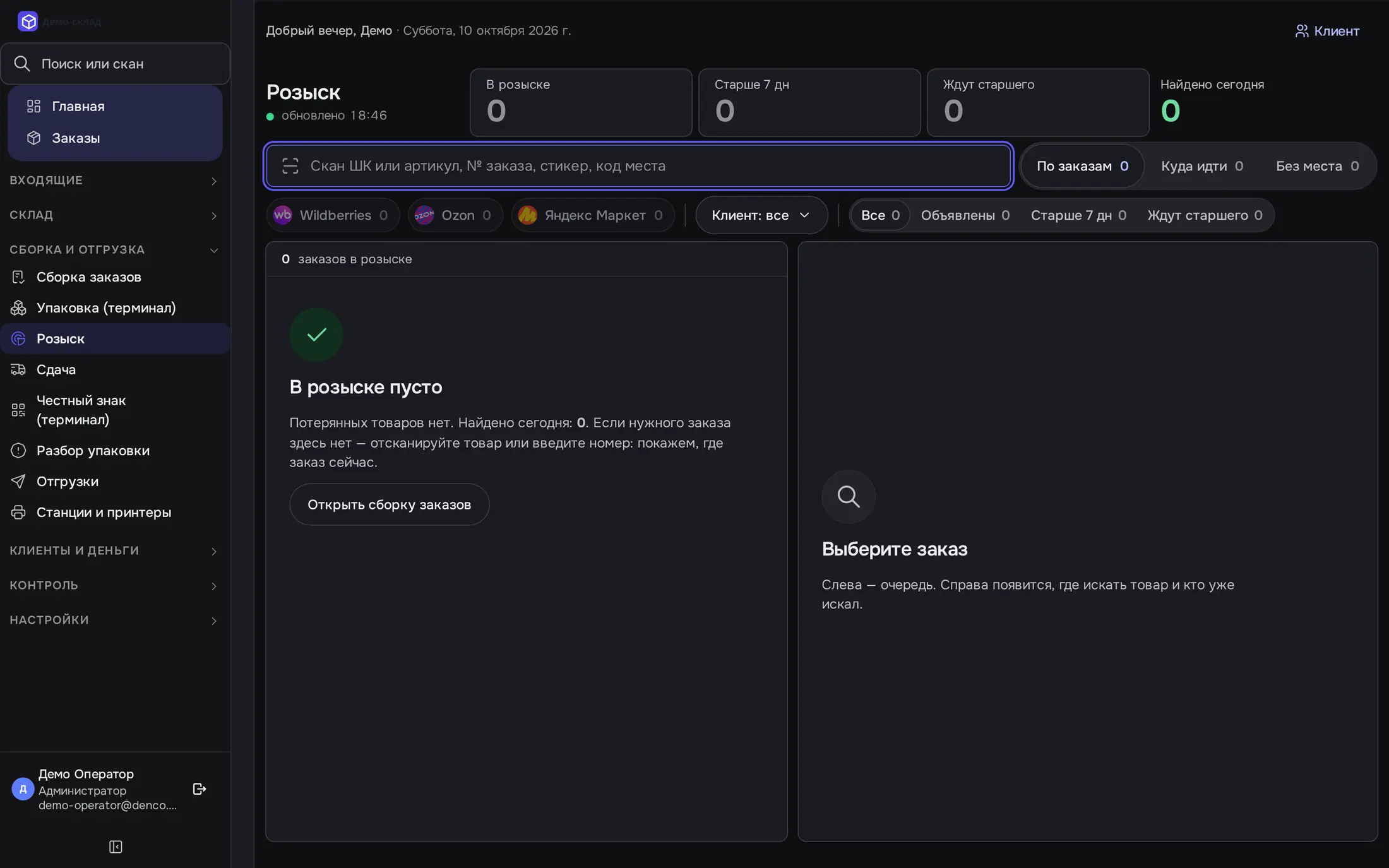
Task: Toggle the Яндекс Маркет filter
Action: [x=593, y=215]
